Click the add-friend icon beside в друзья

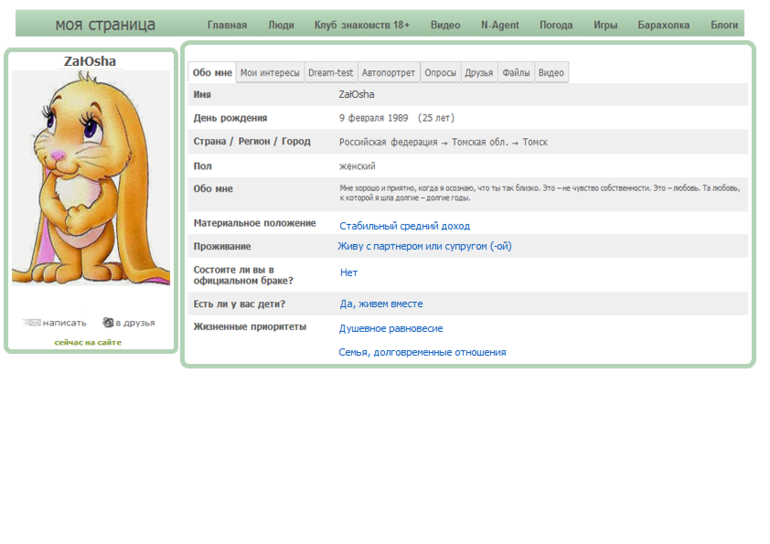(108, 322)
